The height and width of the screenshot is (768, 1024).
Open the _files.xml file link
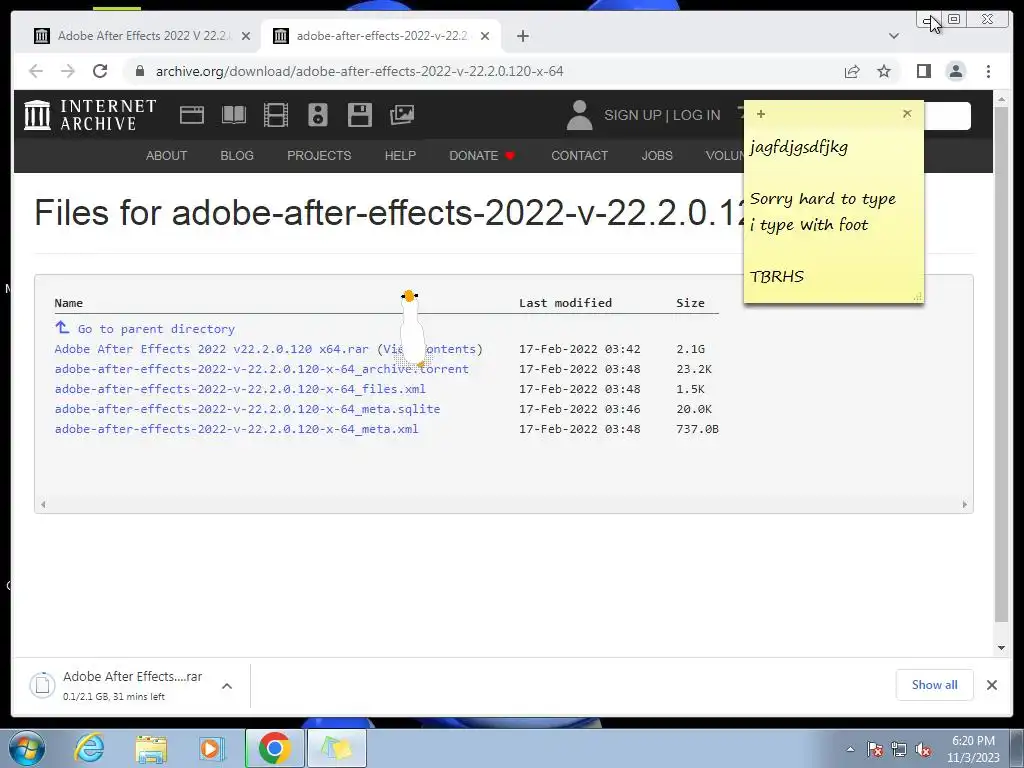(x=240, y=389)
